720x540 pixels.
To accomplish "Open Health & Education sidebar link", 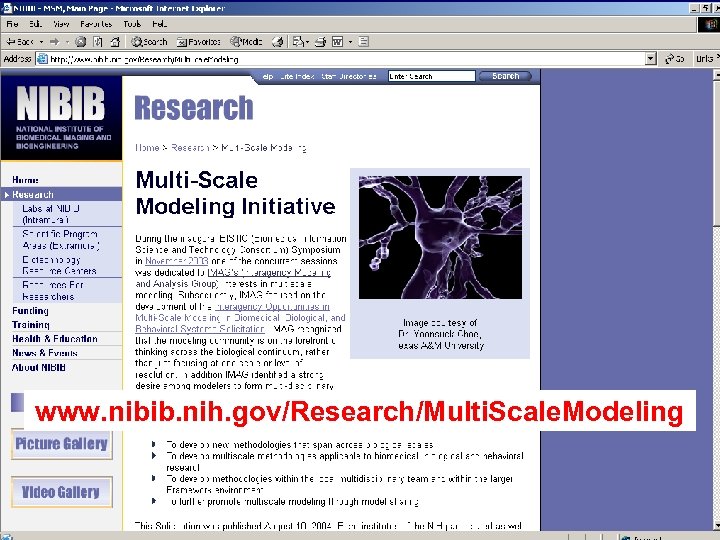I will pyautogui.click(x=55, y=339).
